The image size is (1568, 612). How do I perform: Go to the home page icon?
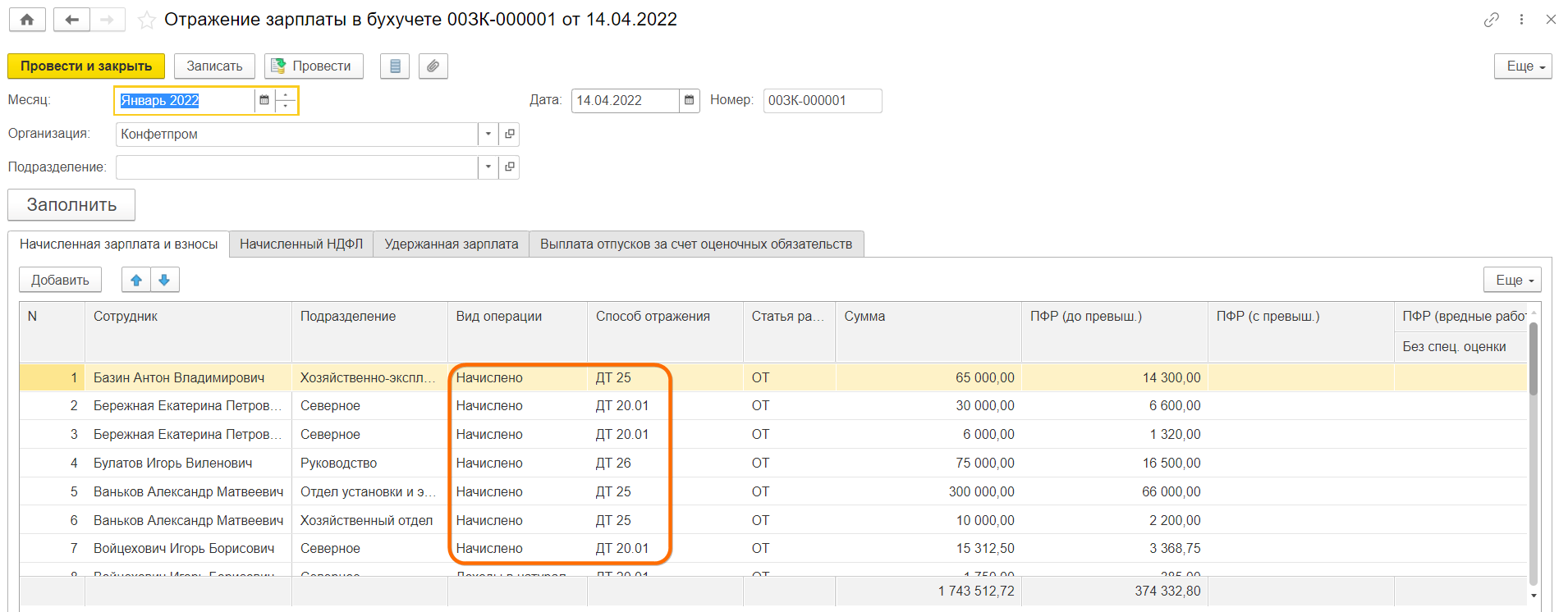27,20
